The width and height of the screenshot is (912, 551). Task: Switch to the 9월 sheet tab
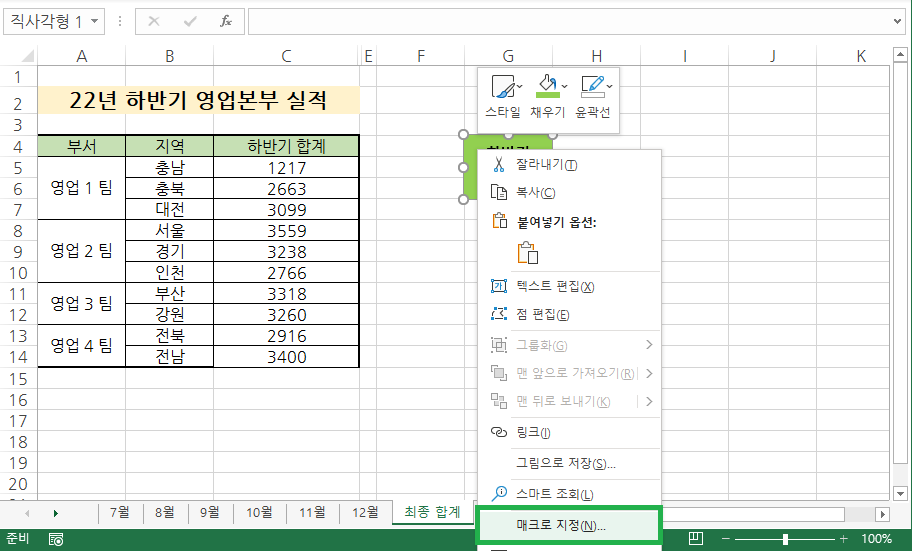210,512
